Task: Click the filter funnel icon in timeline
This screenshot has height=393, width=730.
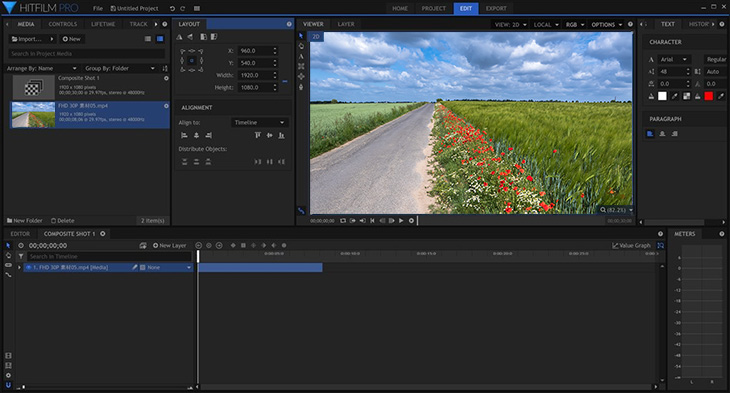Action: coord(21,256)
